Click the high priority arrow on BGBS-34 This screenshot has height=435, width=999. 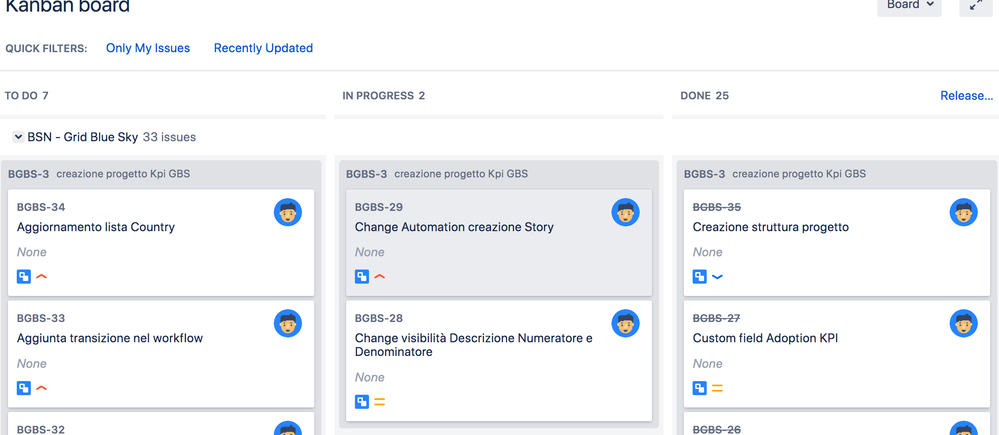42,277
